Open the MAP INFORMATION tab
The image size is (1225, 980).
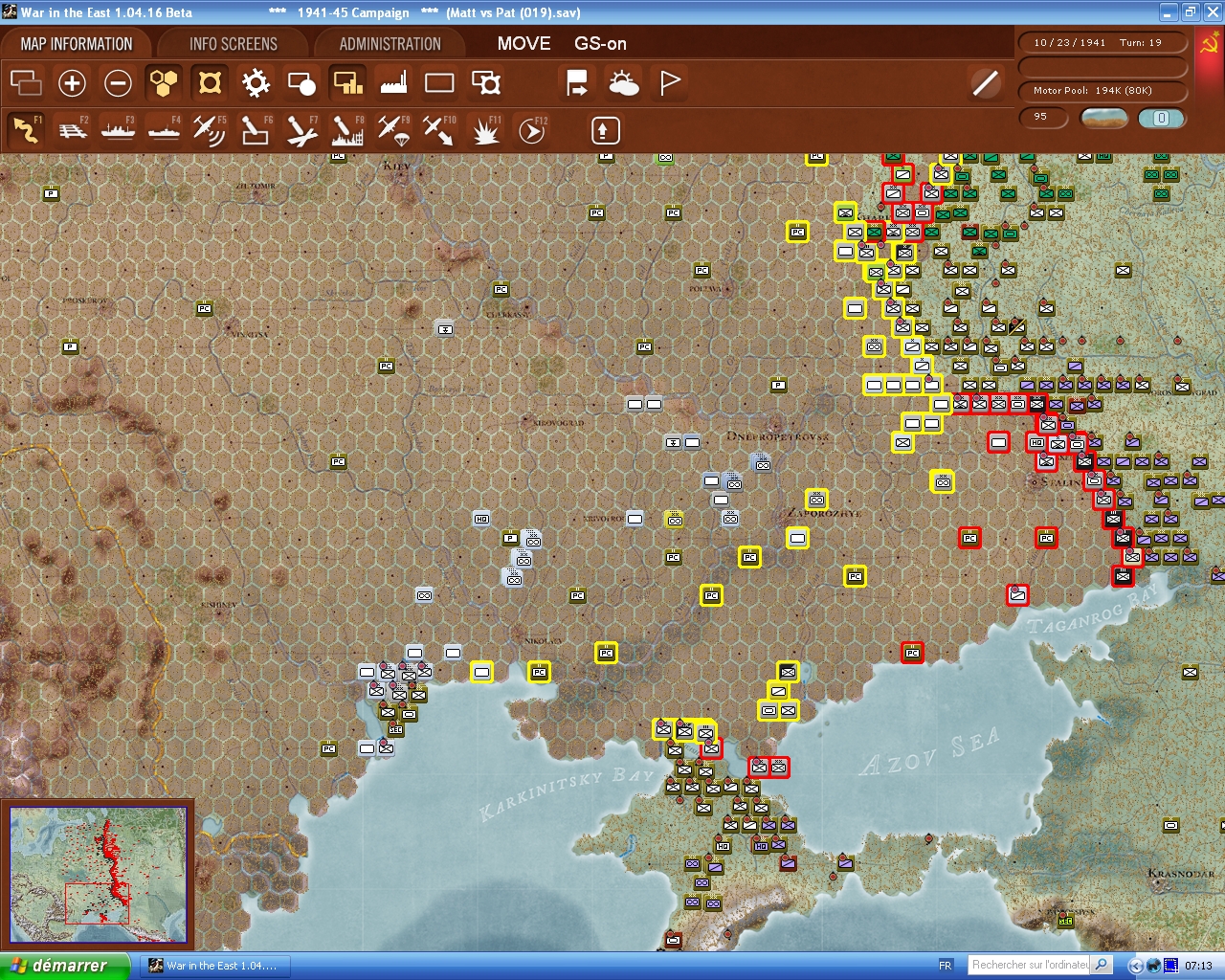coord(77,44)
